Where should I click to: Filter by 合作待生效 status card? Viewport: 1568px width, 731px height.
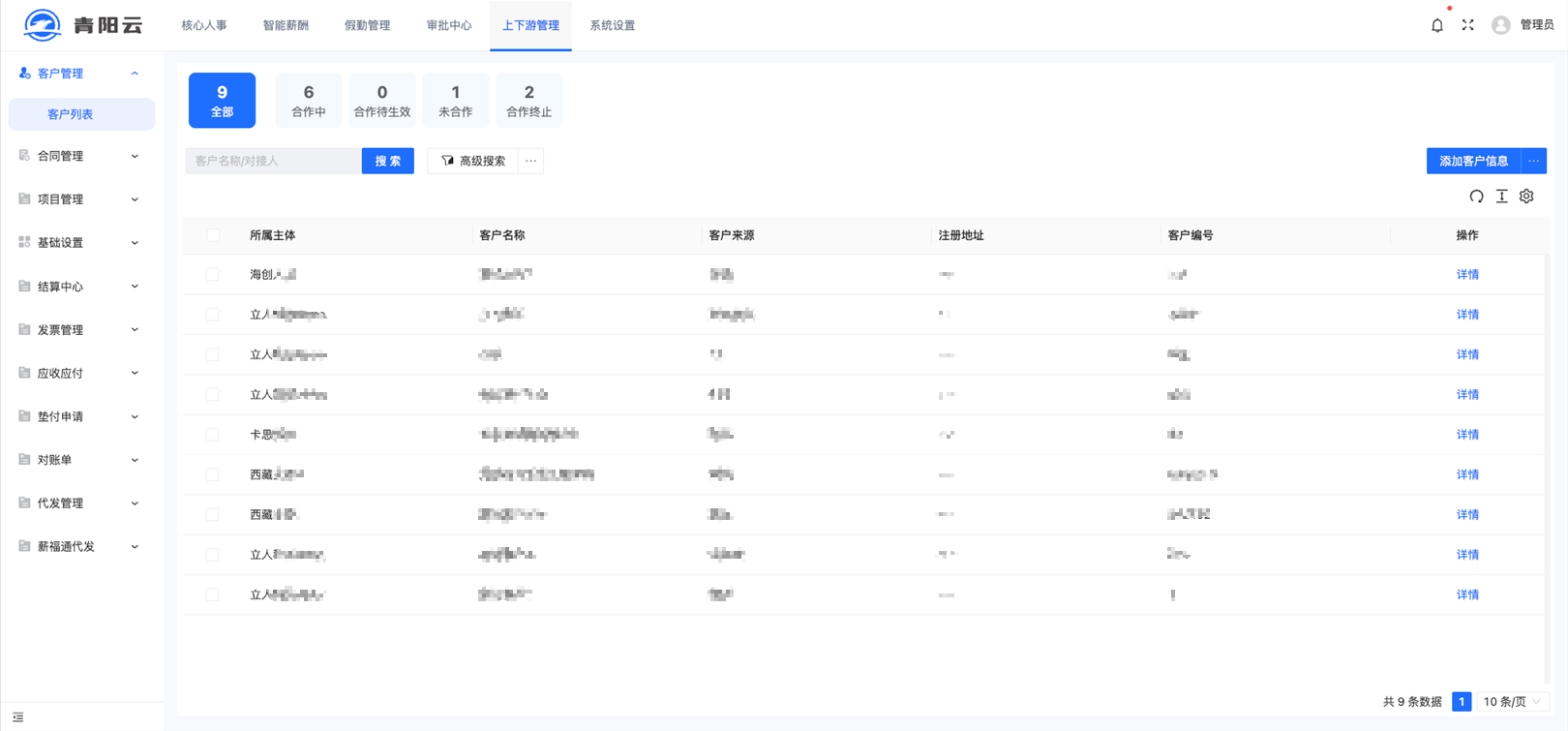coord(382,101)
